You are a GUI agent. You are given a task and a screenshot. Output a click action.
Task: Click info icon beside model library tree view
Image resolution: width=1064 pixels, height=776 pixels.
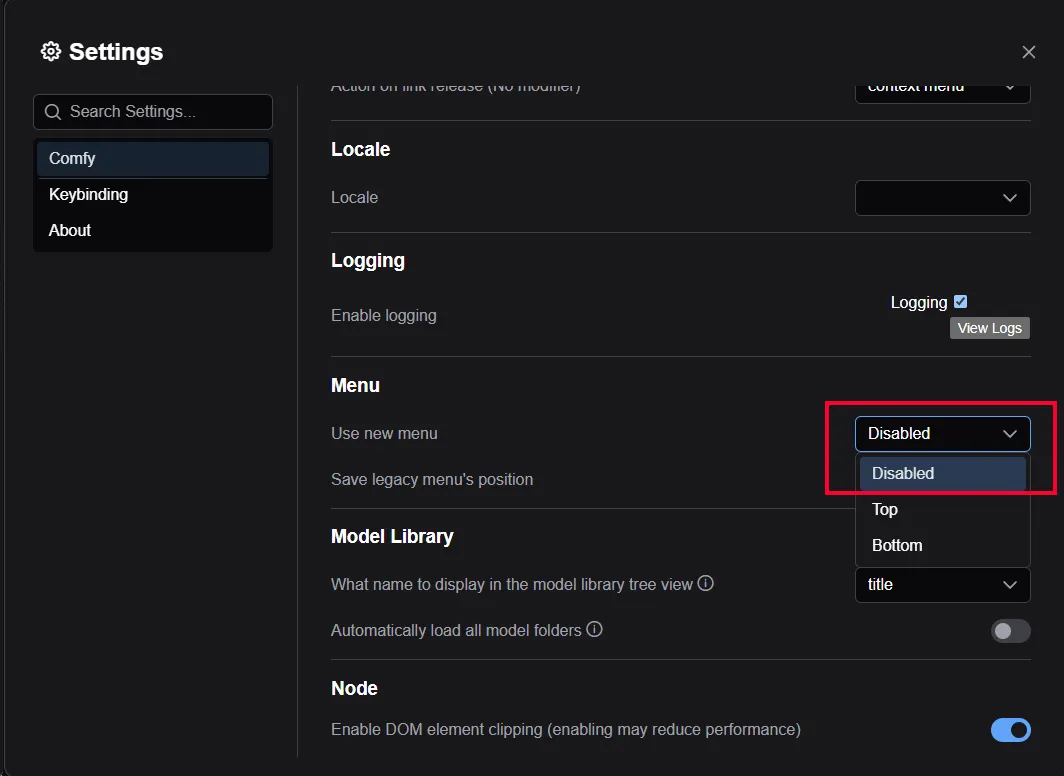[x=706, y=583]
